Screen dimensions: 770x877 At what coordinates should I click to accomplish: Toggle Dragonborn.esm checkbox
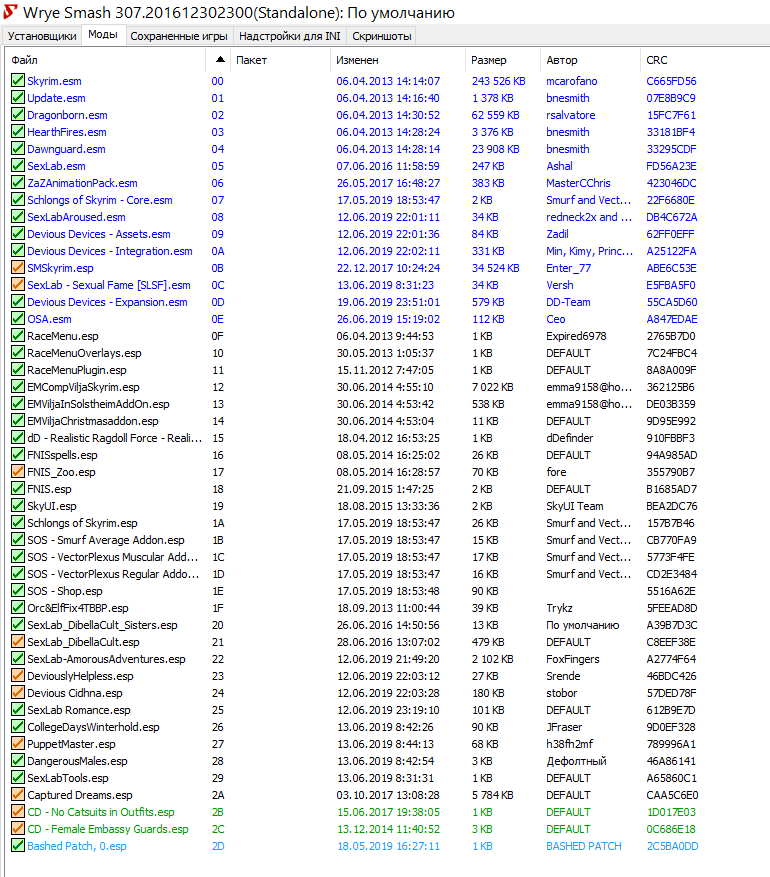[x=18, y=115]
